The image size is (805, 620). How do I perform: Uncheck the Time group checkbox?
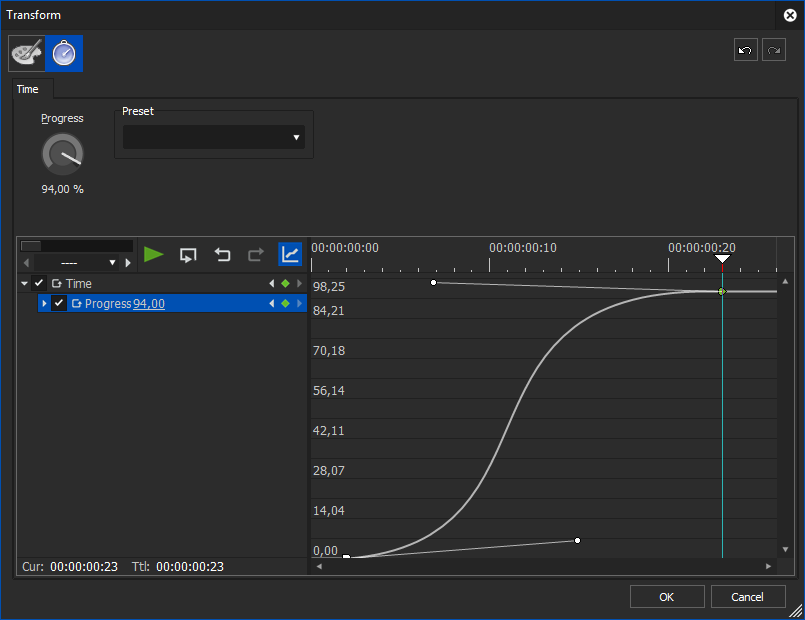tap(39, 283)
